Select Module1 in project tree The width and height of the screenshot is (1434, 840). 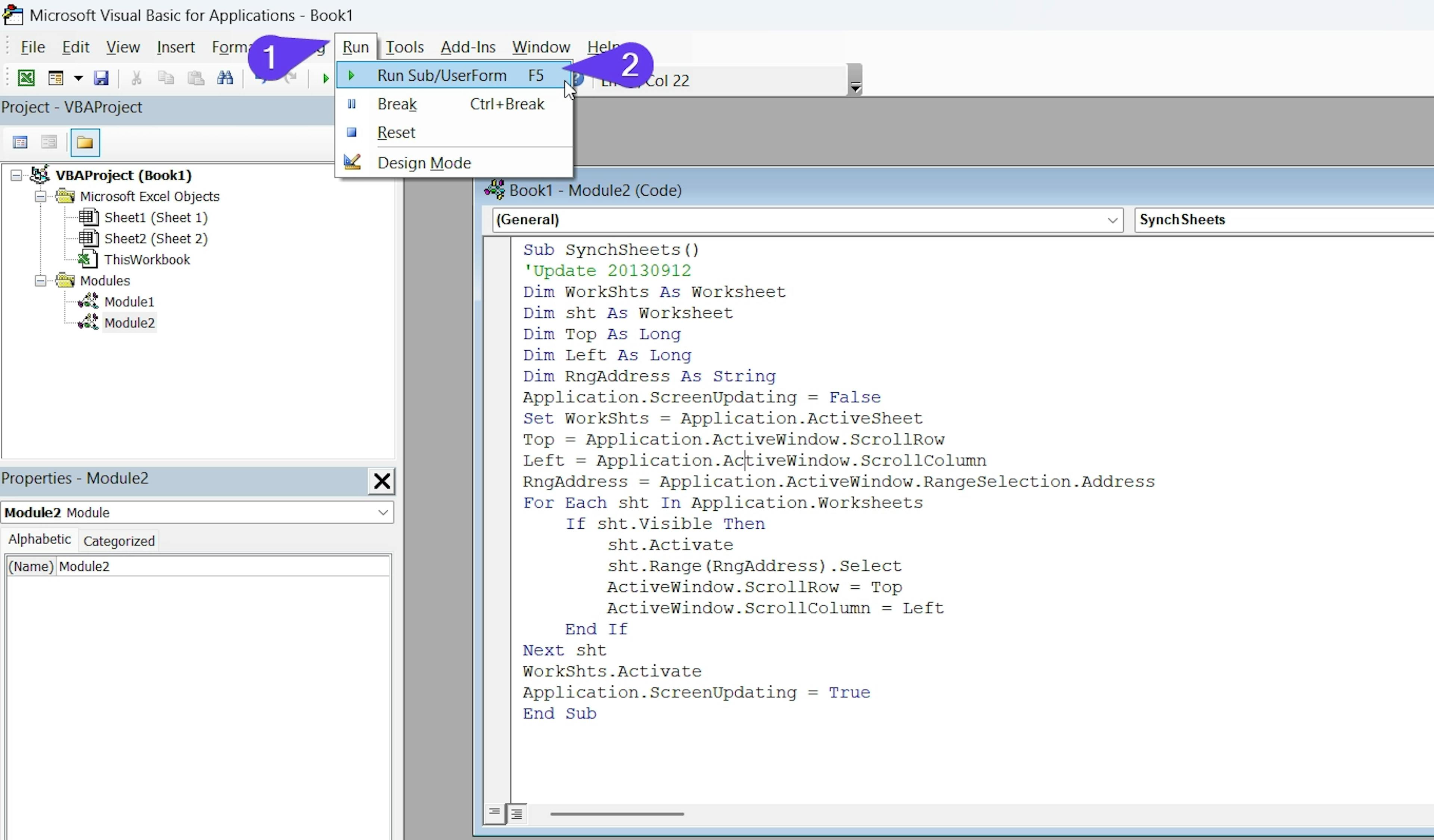point(129,302)
